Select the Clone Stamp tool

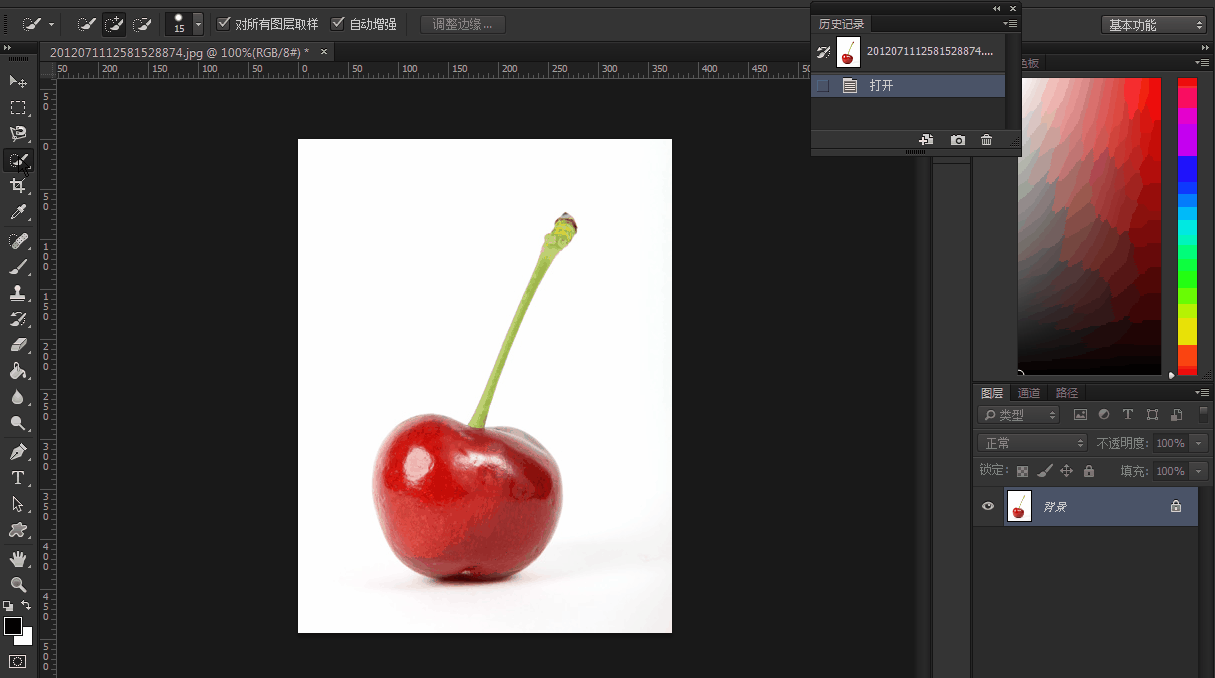pyautogui.click(x=18, y=293)
